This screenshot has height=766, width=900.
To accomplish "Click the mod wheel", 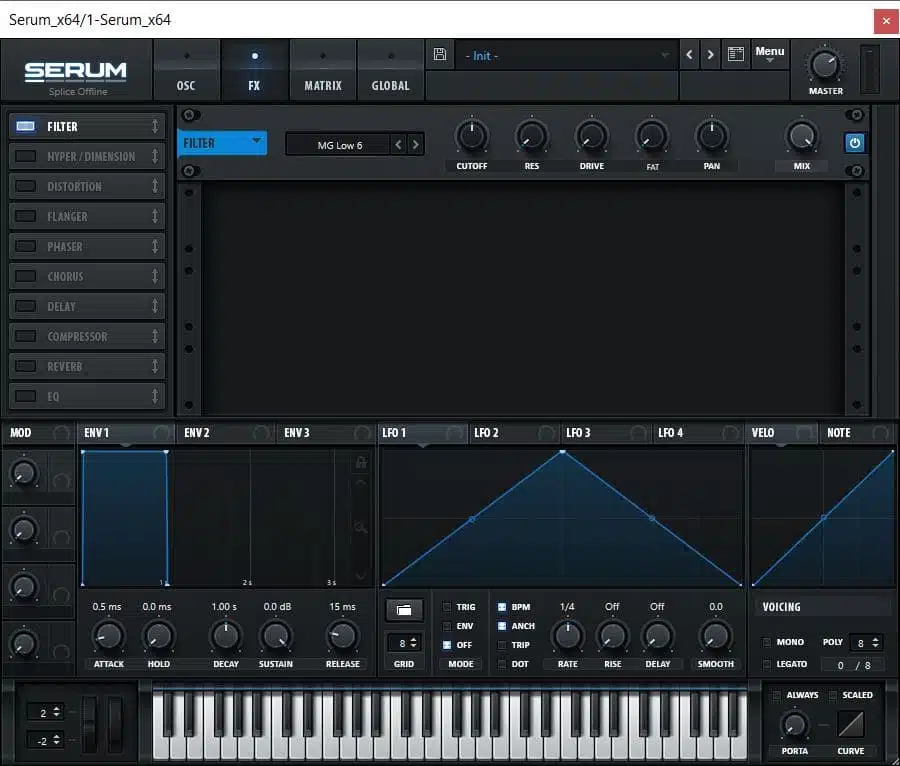I will [115, 724].
